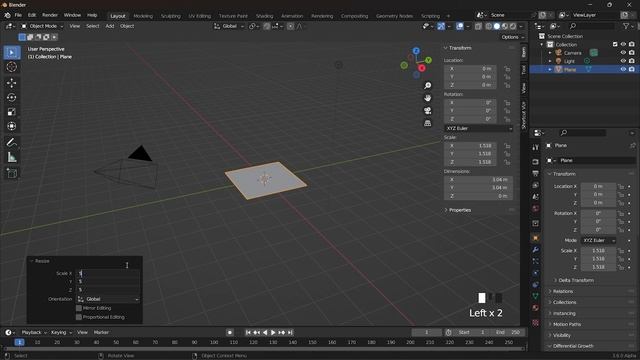Select the Transform tool
The image size is (640, 360).
(x=11, y=126)
